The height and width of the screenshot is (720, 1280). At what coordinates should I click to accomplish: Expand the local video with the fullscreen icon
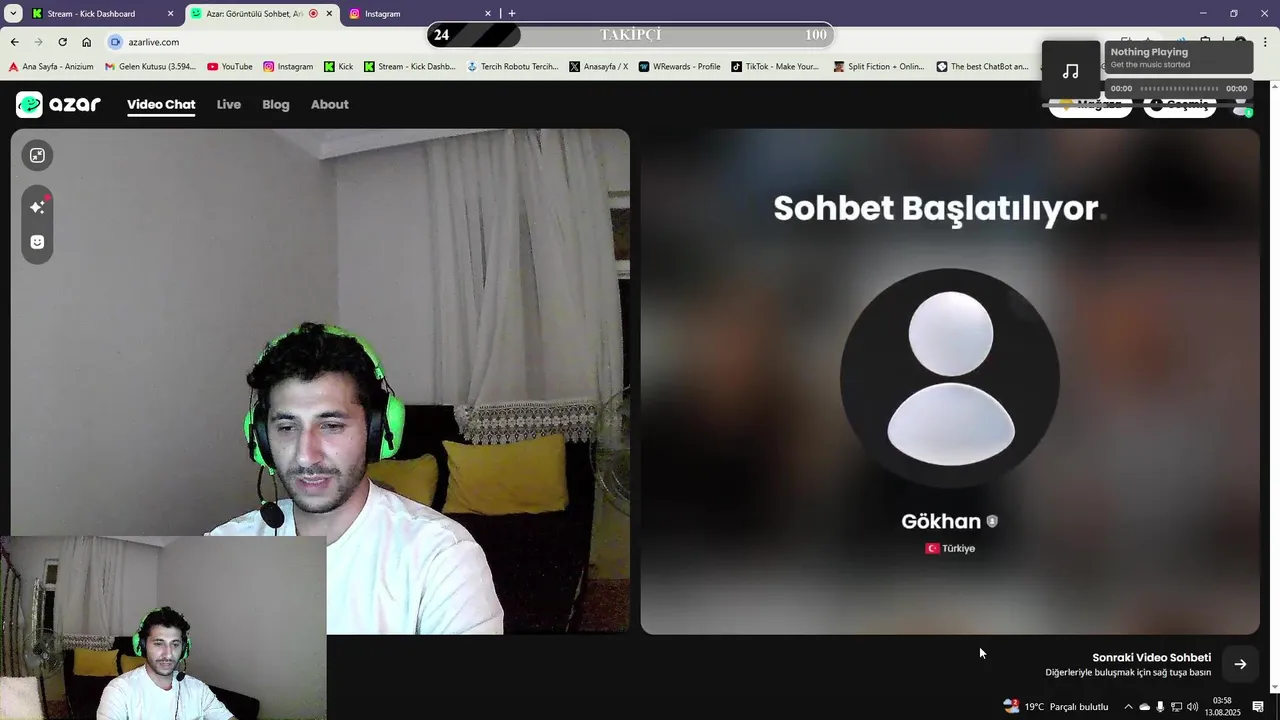[x=37, y=155]
